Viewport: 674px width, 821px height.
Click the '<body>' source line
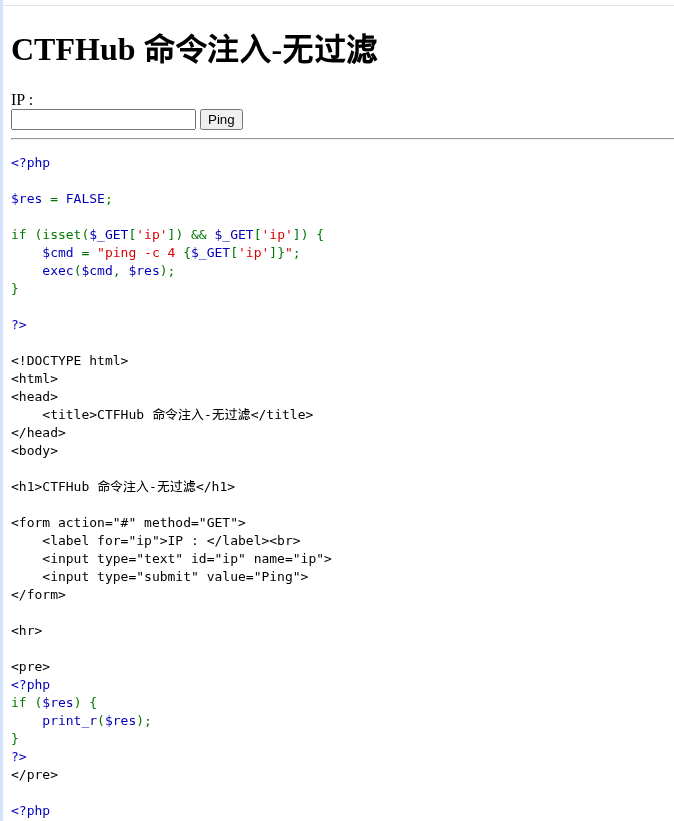click(35, 451)
